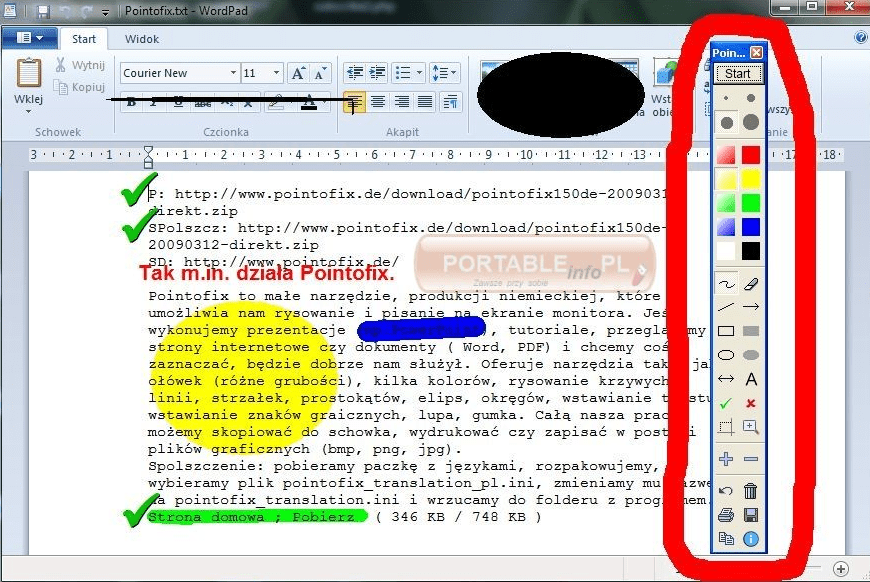Expand the bullet list style dropdown
The image size is (870, 582).
[419, 73]
